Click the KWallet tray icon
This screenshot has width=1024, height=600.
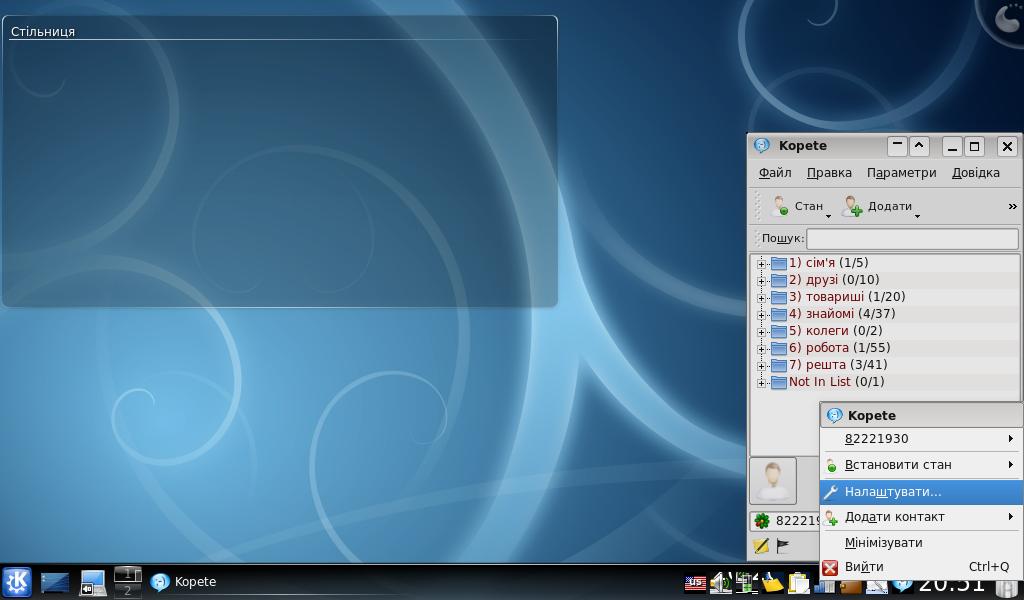point(850,586)
